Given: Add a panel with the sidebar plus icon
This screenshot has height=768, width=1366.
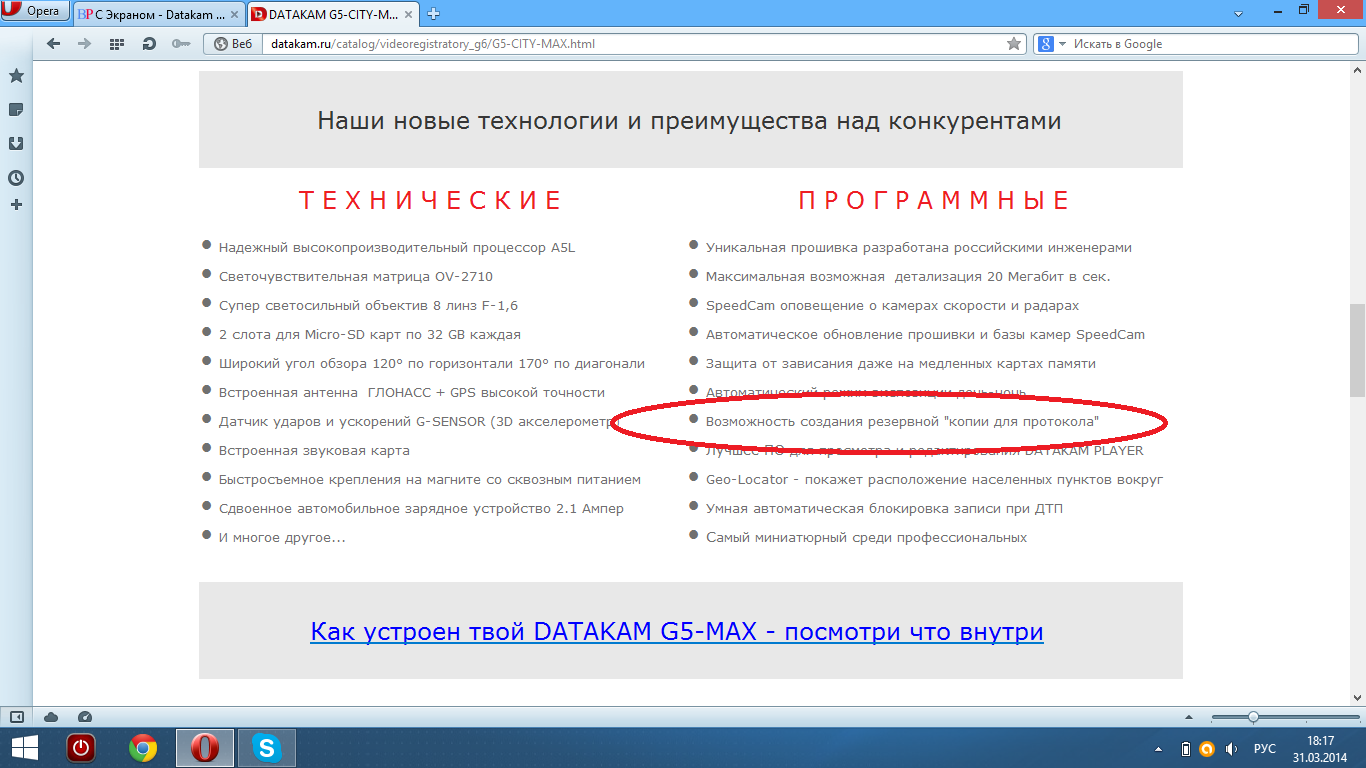Looking at the screenshot, I should (16, 205).
